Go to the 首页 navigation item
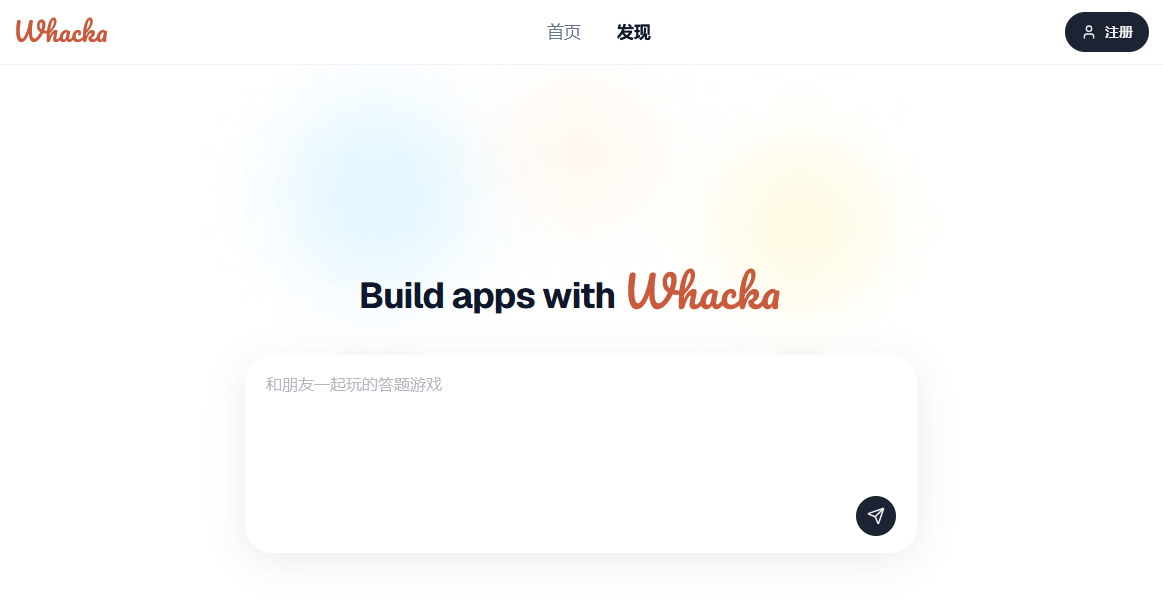 click(564, 32)
